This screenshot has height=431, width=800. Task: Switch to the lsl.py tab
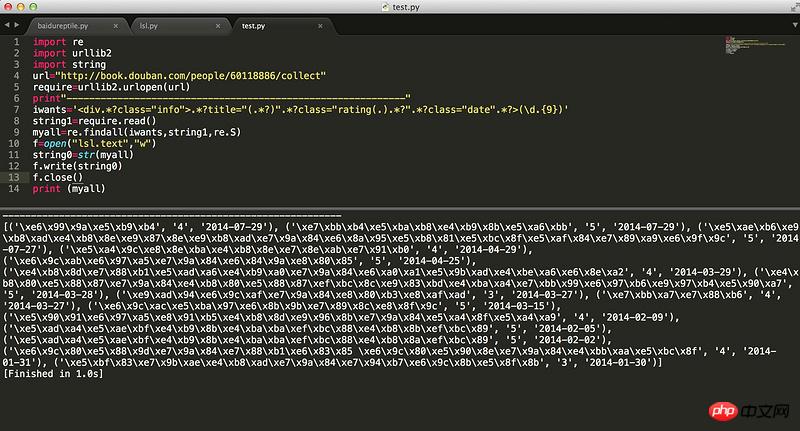[x=148, y=26]
